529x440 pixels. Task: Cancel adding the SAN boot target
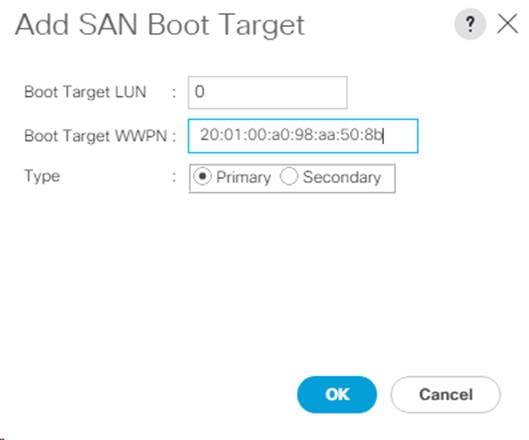[x=445, y=394]
